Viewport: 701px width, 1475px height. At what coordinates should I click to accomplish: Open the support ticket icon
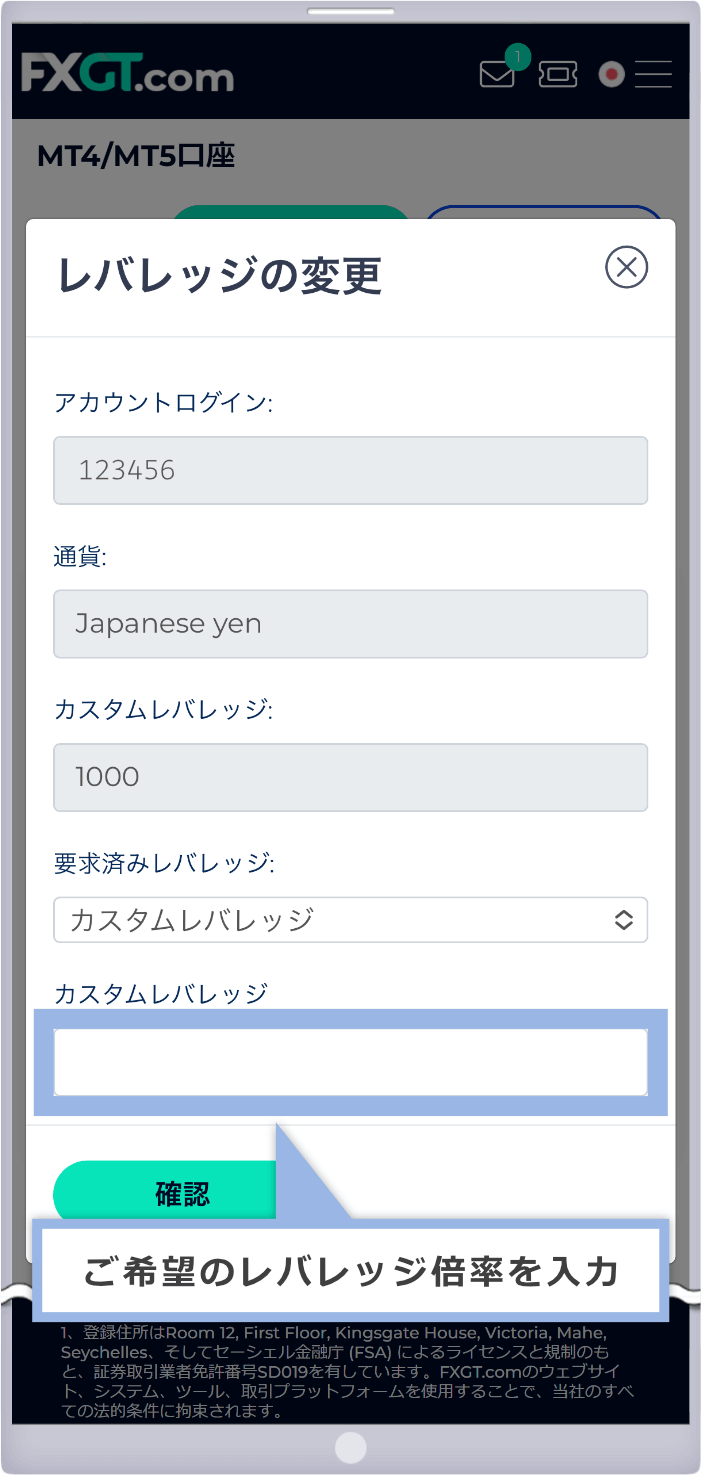[557, 74]
